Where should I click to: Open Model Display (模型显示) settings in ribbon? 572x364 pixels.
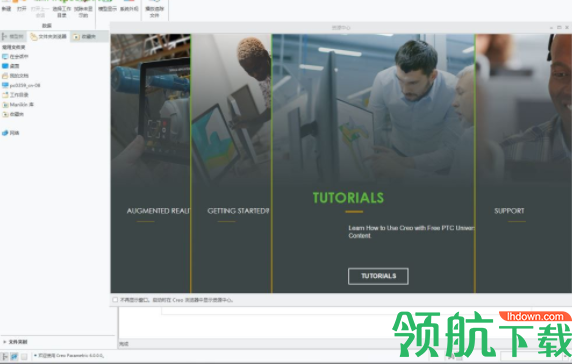107,7
